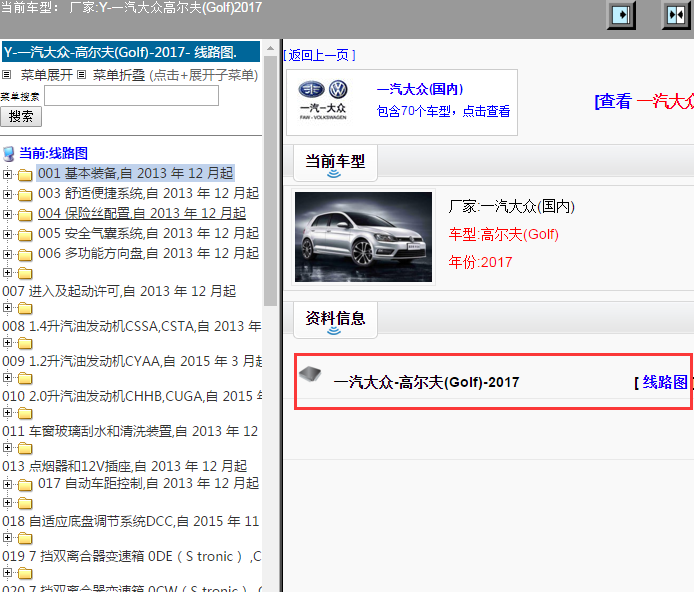694x592 pixels.
Task: Expand the 007 进入及起动许可 tree node
Action: click(x=7, y=273)
